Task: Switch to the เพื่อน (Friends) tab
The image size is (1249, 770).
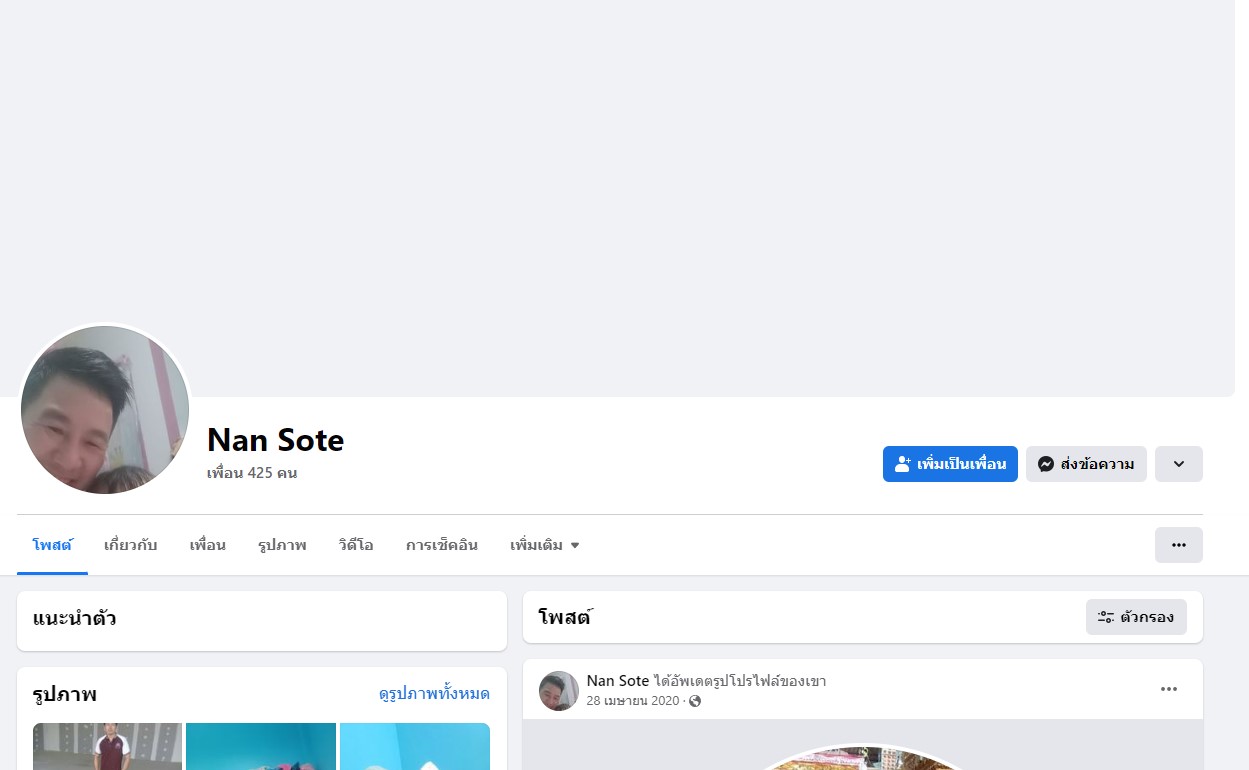Action: pos(208,545)
